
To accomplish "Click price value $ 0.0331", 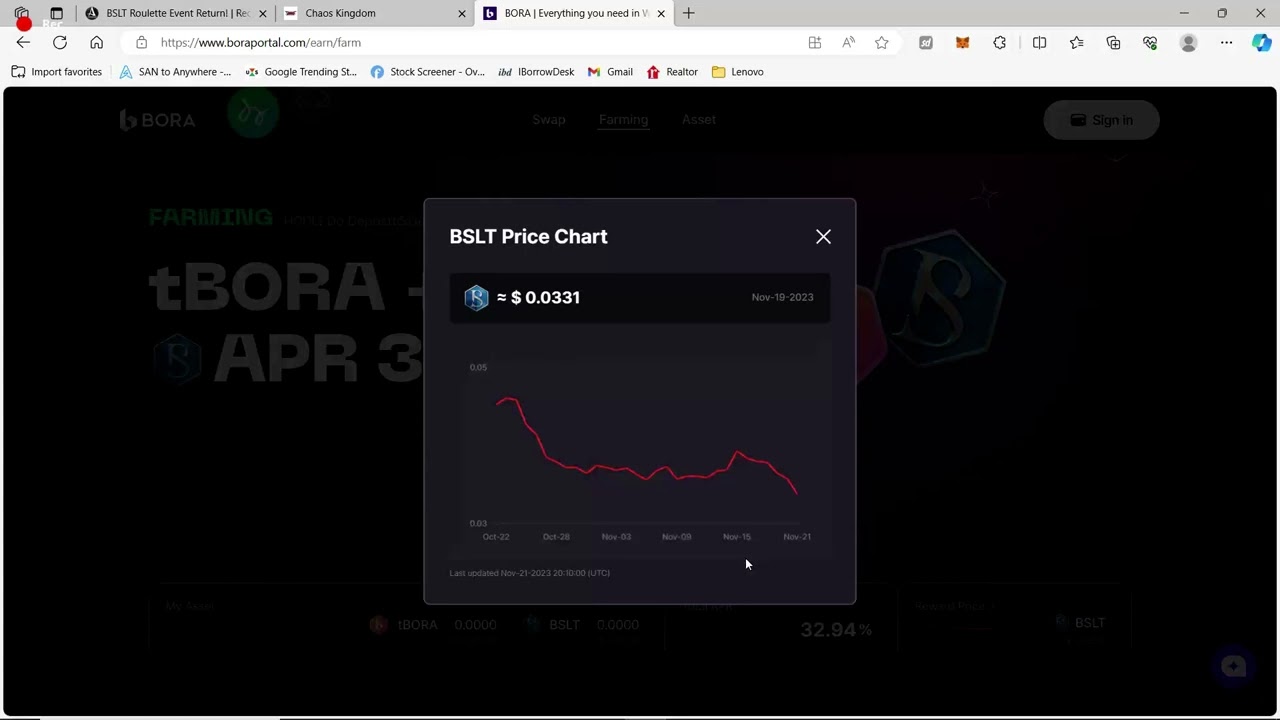I will (545, 297).
